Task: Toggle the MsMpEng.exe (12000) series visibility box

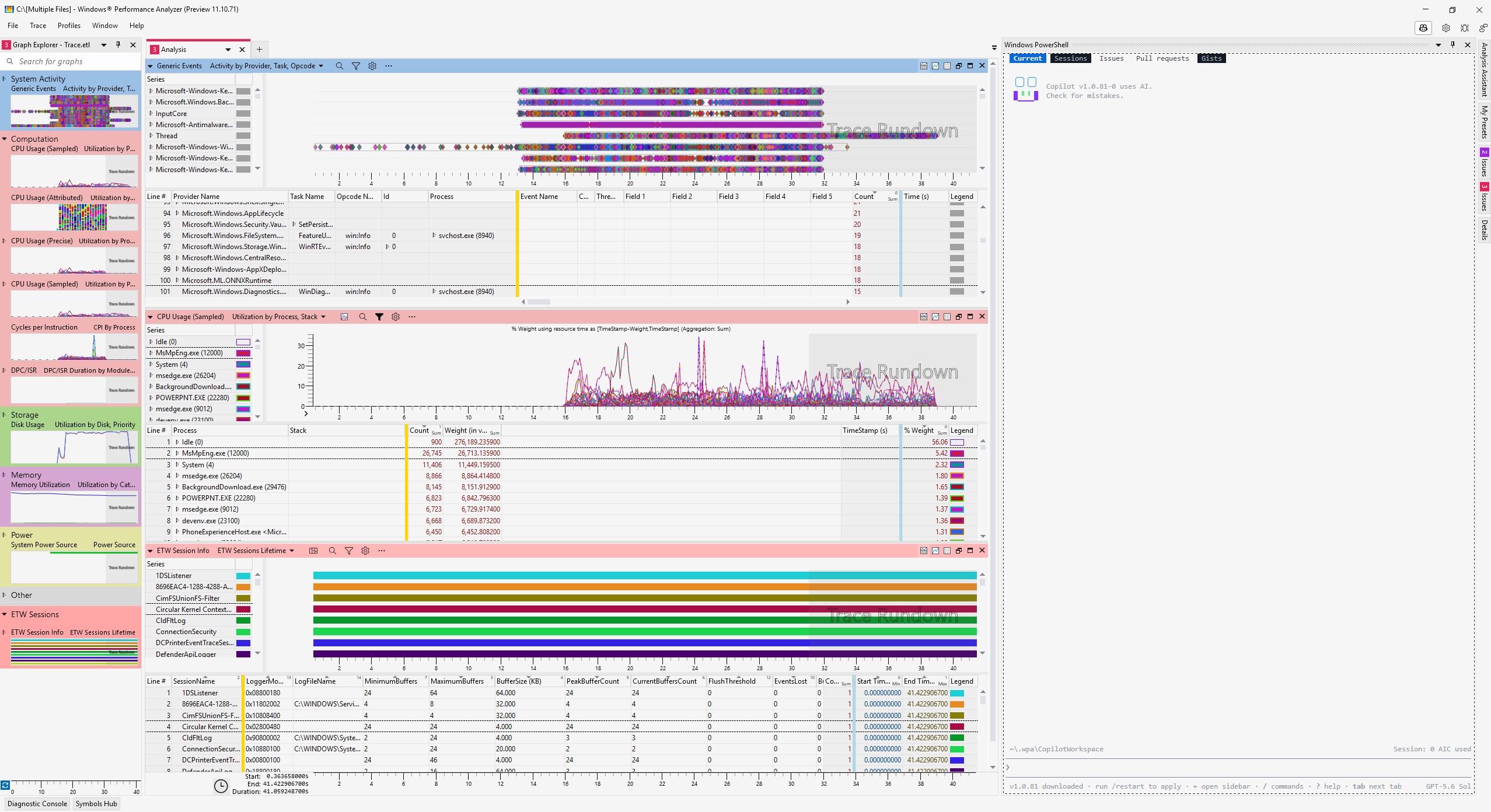Action: [x=243, y=353]
